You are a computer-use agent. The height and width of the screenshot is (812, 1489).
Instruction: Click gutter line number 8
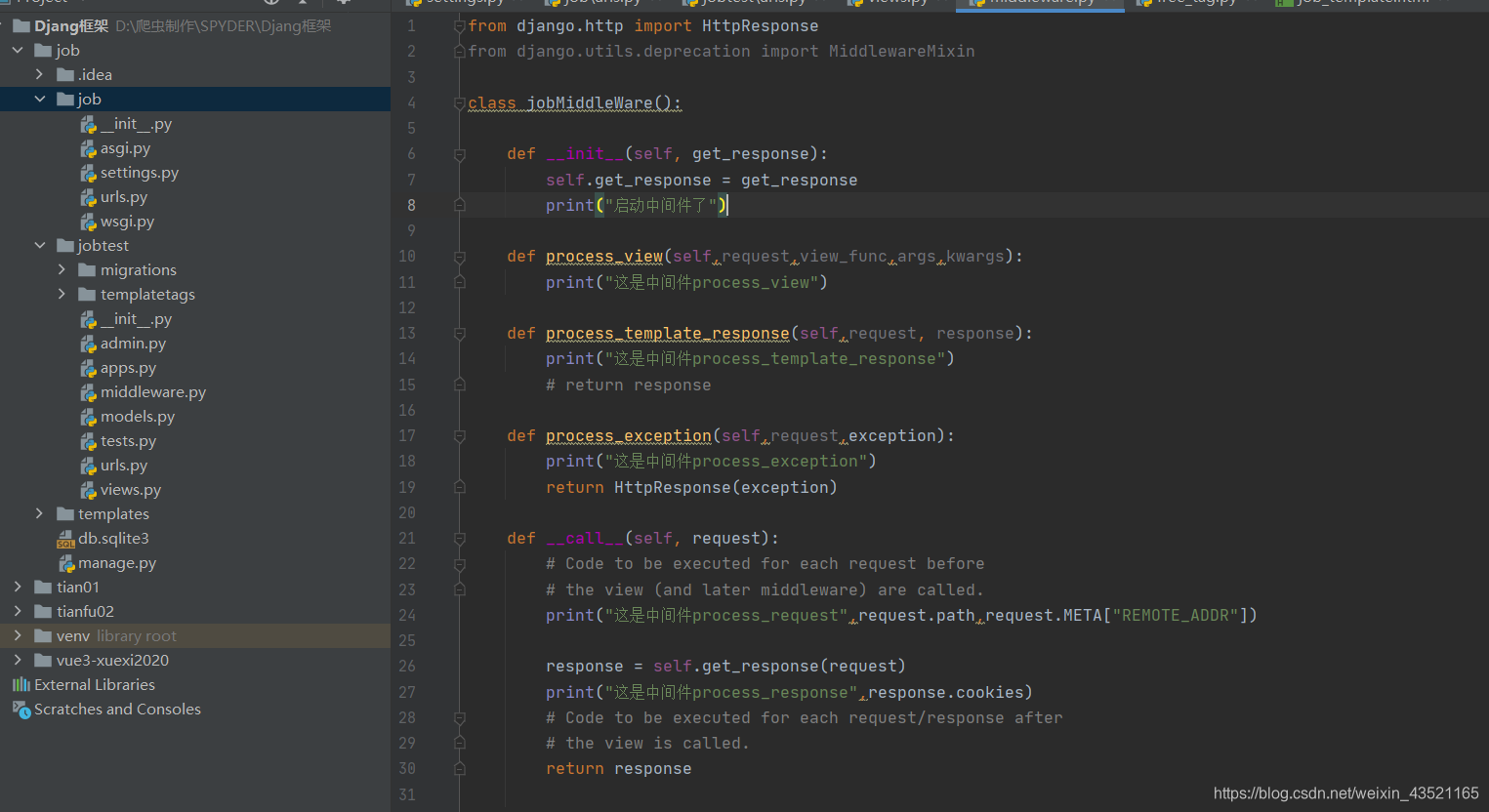411,205
